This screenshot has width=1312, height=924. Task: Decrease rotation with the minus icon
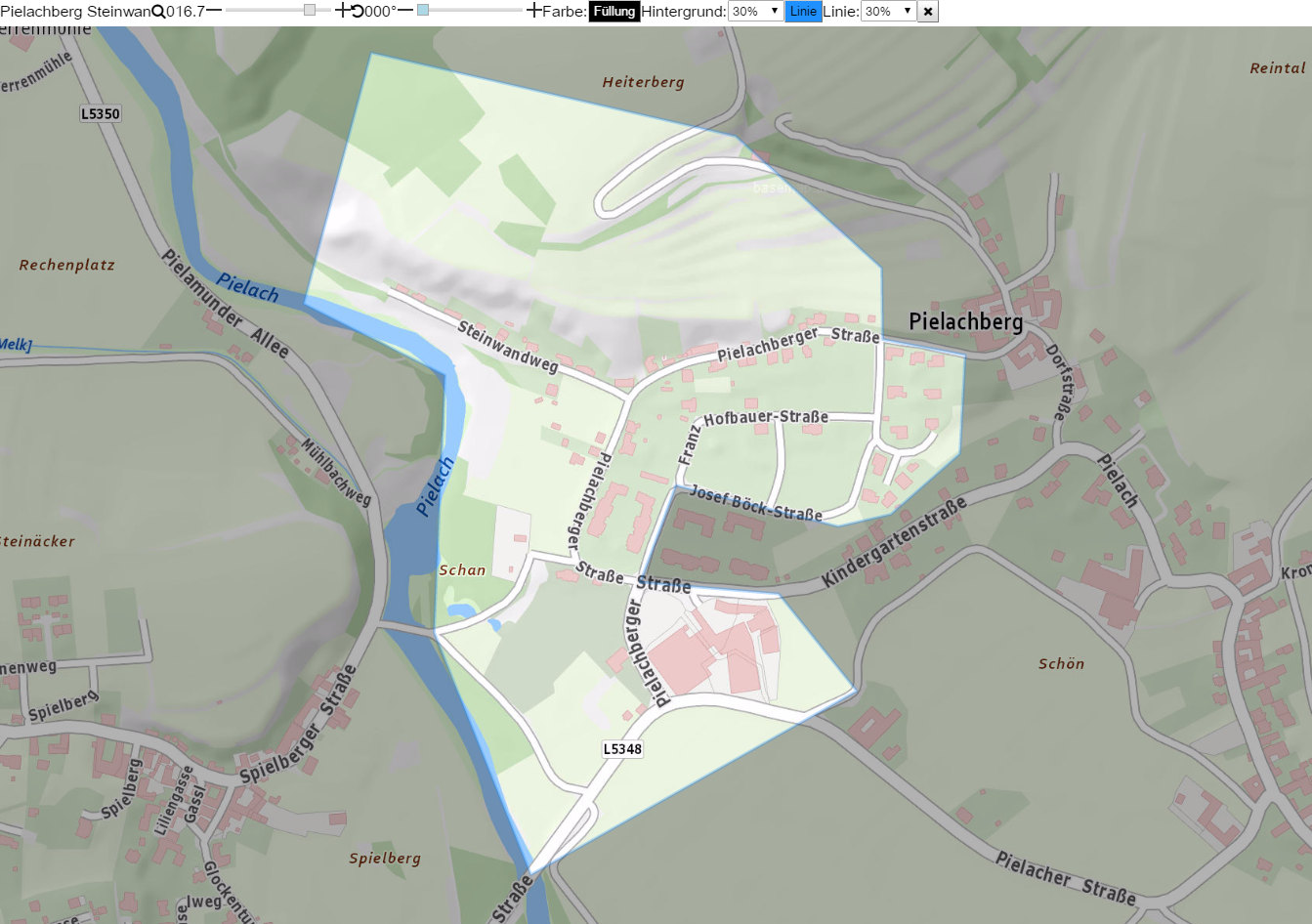click(405, 11)
